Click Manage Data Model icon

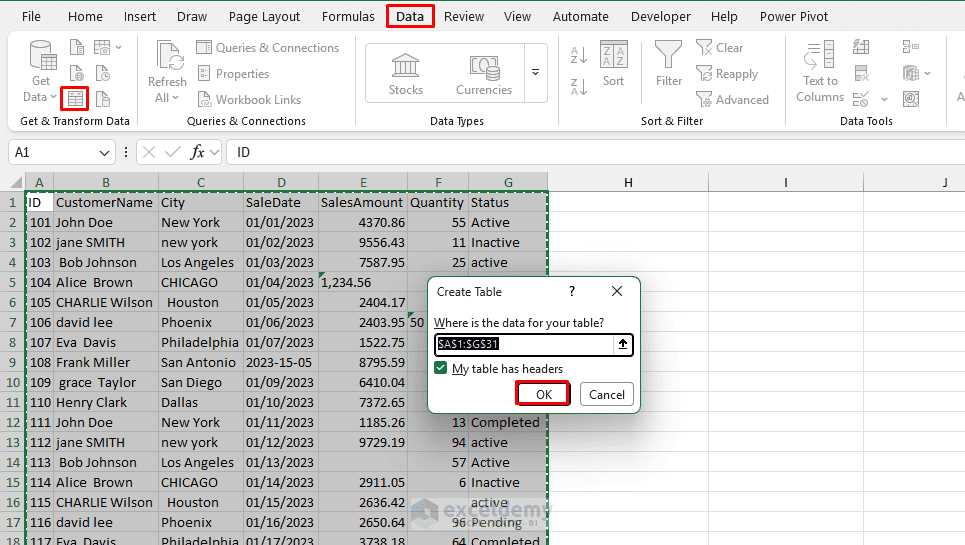tap(911, 99)
